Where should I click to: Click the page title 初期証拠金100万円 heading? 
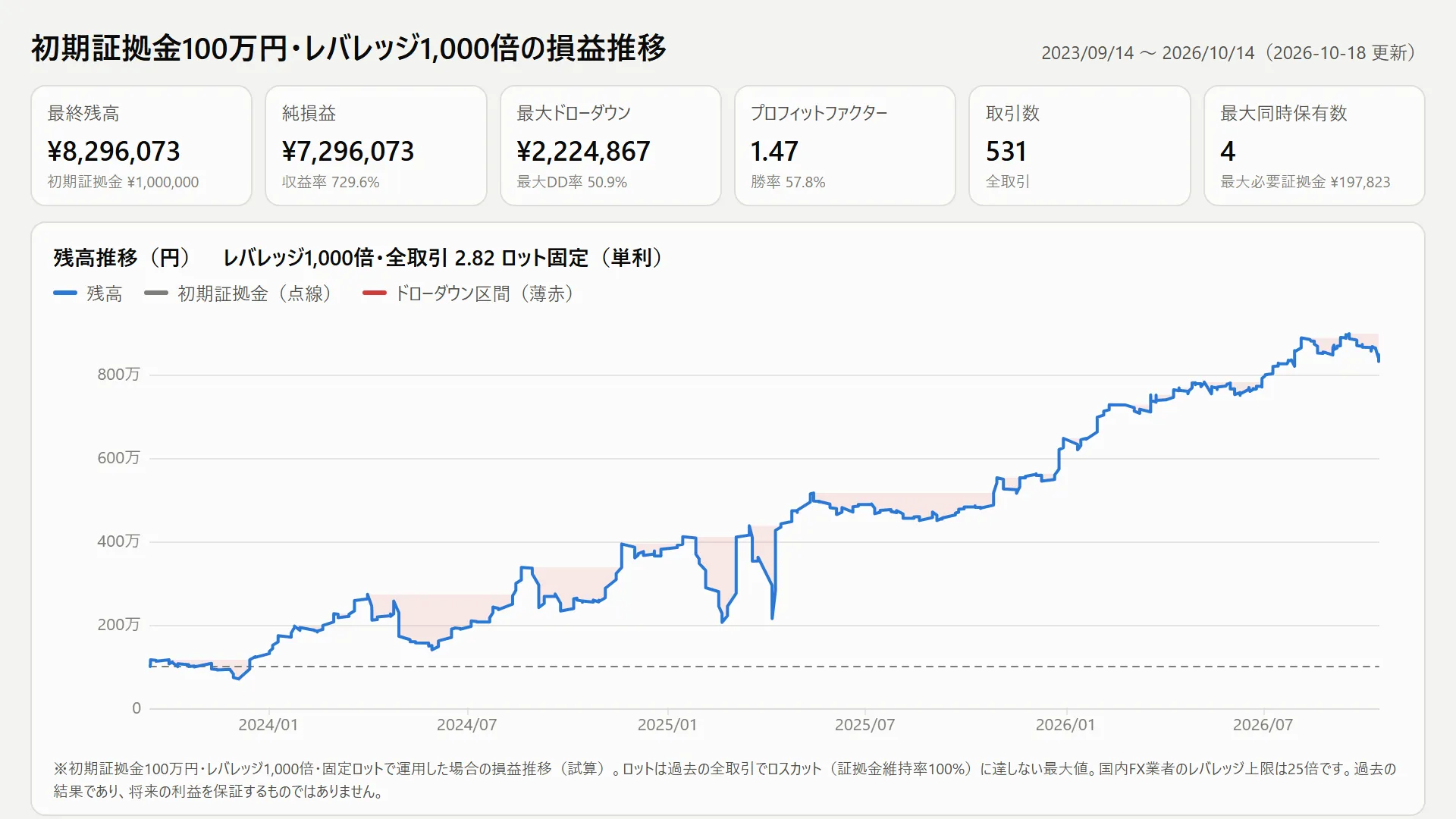click(x=349, y=48)
